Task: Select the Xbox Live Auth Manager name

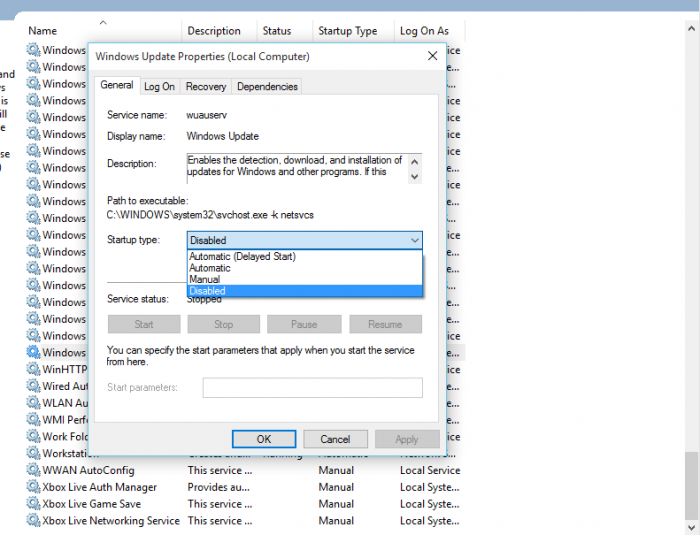Action: point(100,487)
